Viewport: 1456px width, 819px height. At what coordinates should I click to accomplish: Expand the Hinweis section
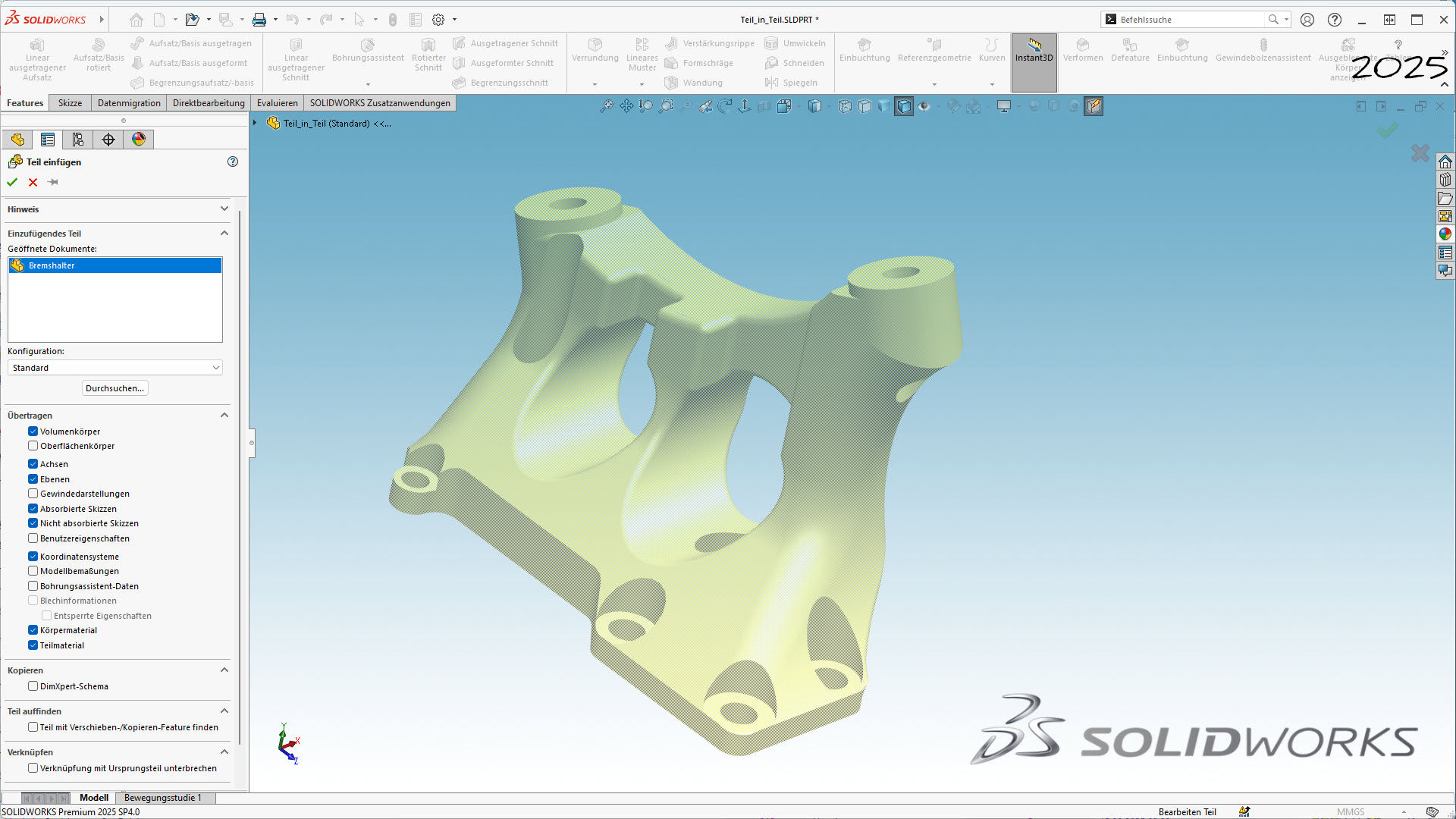[x=224, y=209]
